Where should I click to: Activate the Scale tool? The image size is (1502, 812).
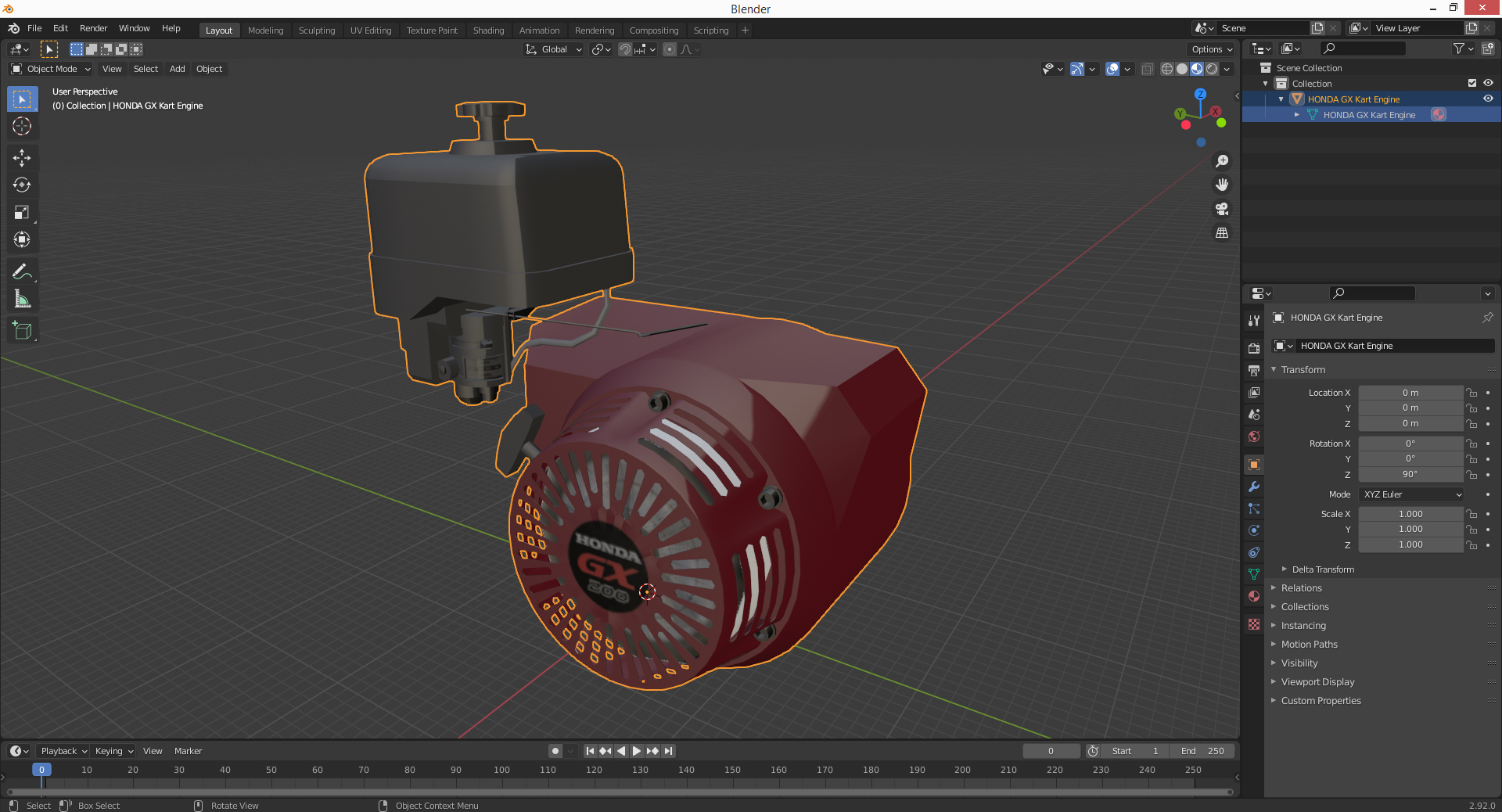22,213
